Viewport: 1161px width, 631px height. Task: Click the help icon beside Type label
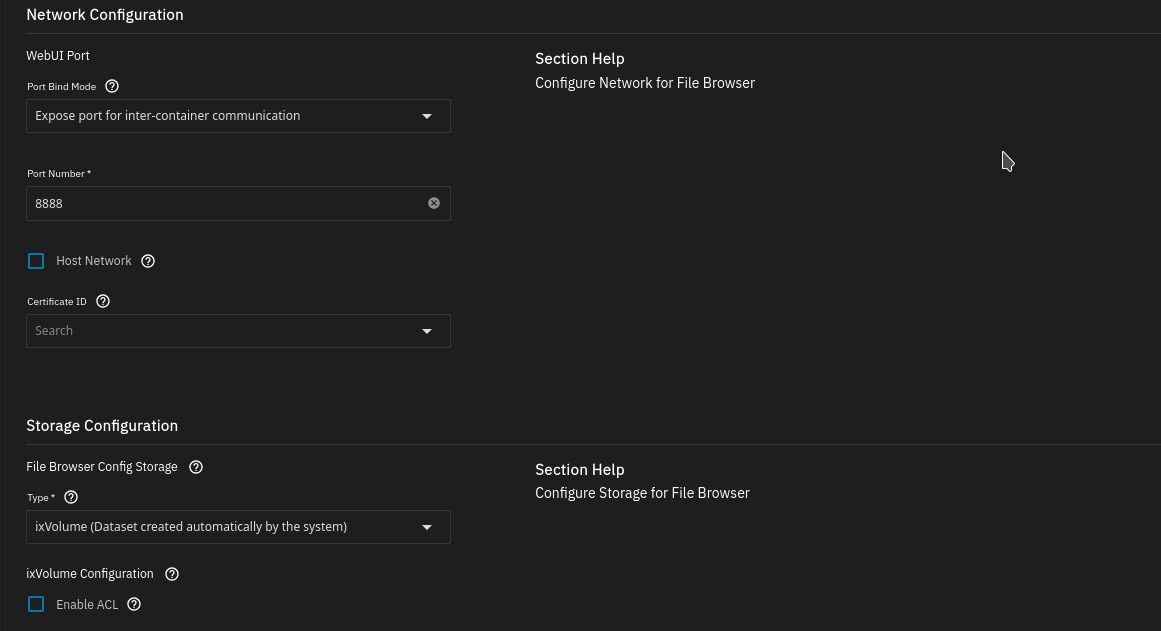[71, 497]
